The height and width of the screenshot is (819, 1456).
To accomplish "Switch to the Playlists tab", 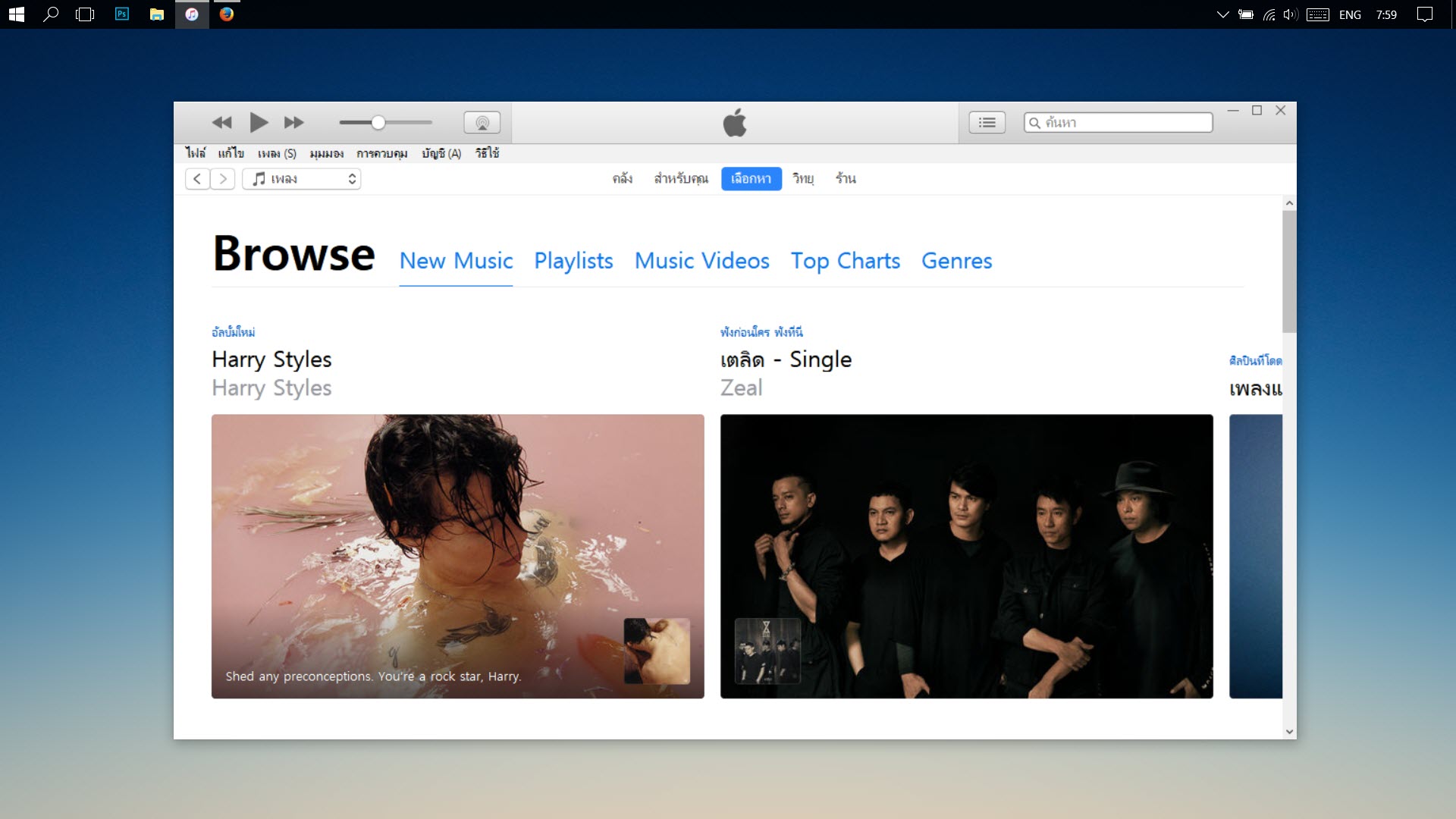I will pyautogui.click(x=573, y=261).
